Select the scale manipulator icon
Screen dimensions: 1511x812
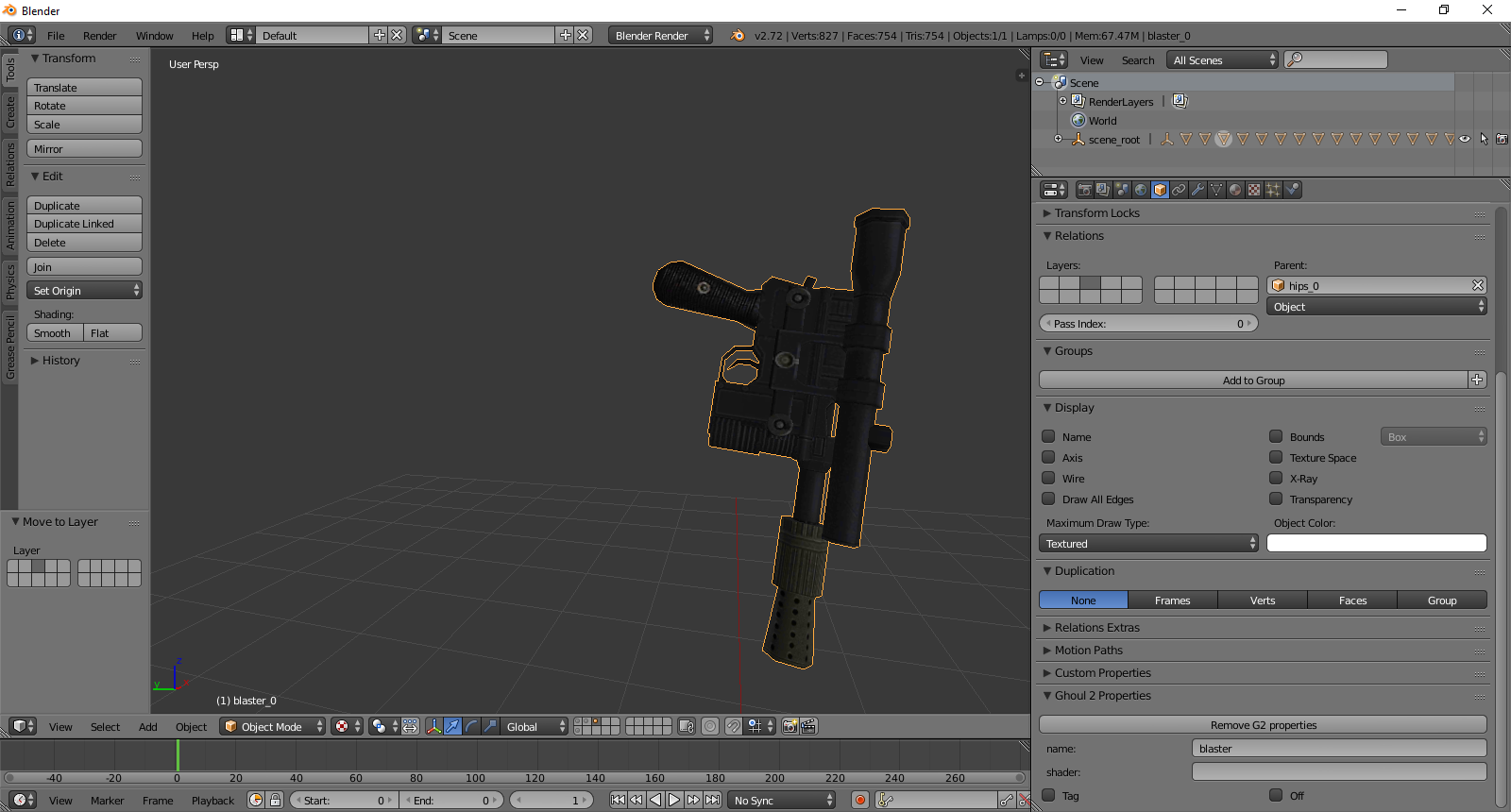click(x=490, y=726)
